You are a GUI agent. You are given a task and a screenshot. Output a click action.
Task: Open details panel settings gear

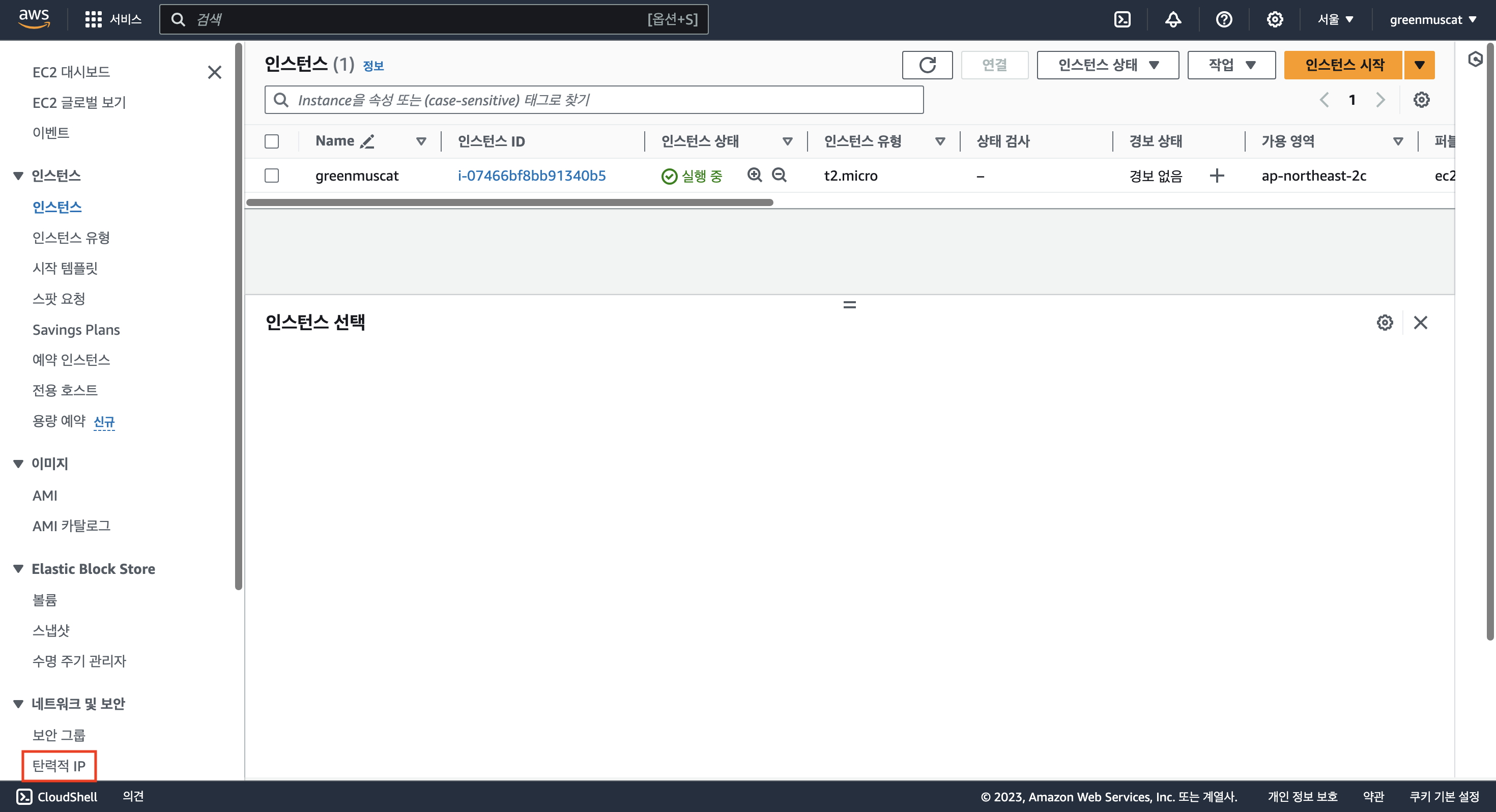pos(1385,323)
